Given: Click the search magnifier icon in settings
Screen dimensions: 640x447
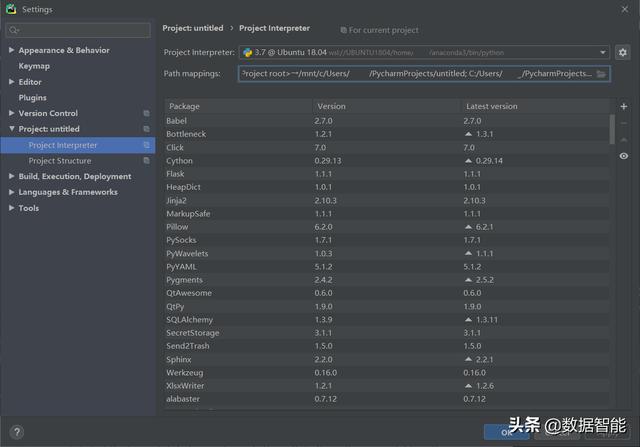Looking at the screenshot, I should pyautogui.click(x=13, y=30).
